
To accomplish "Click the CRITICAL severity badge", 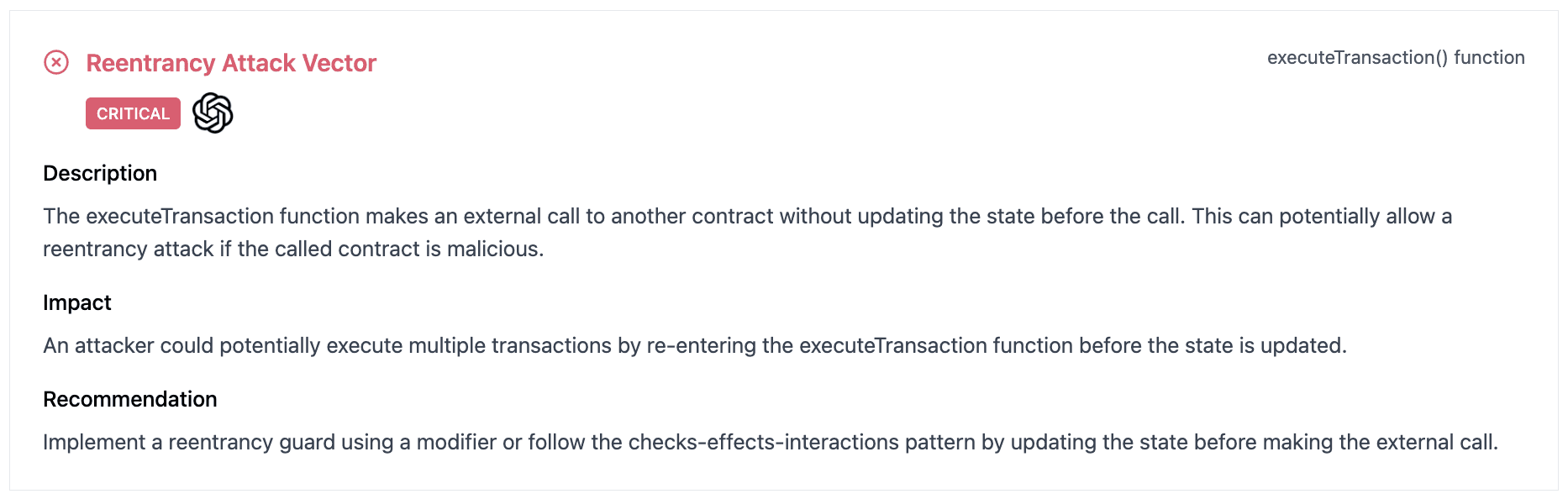I will click(133, 113).
